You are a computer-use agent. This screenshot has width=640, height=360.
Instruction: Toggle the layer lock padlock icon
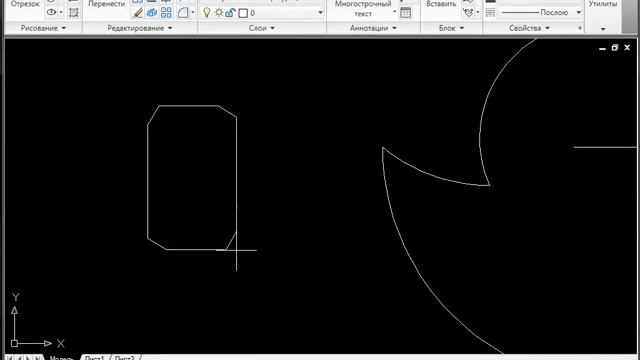[230, 13]
